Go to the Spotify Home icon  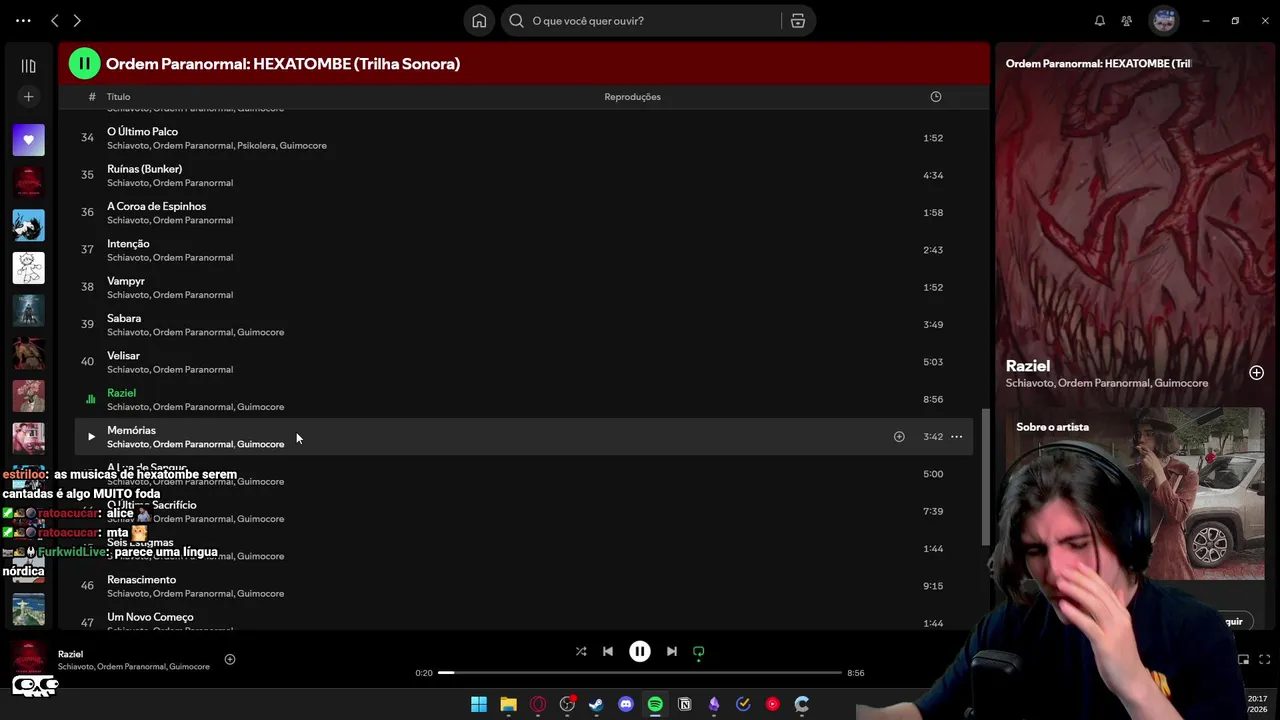(479, 21)
